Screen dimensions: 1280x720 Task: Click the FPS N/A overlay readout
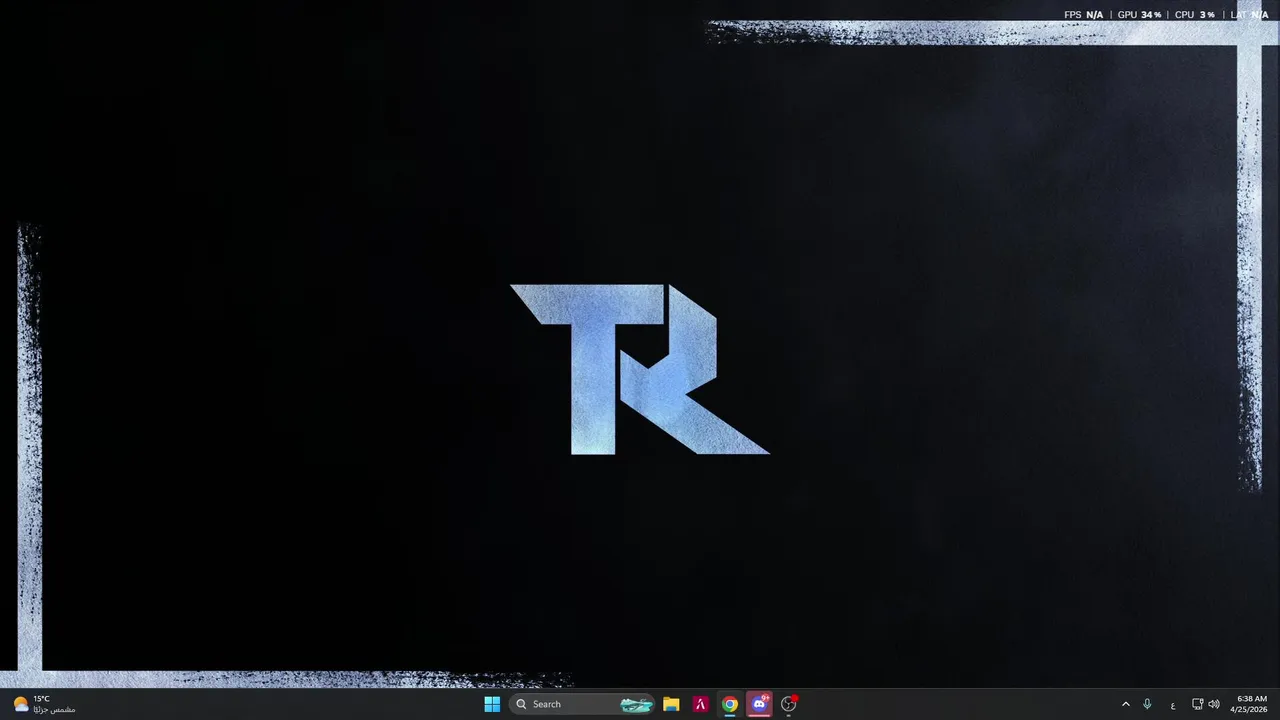pos(1084,15)
